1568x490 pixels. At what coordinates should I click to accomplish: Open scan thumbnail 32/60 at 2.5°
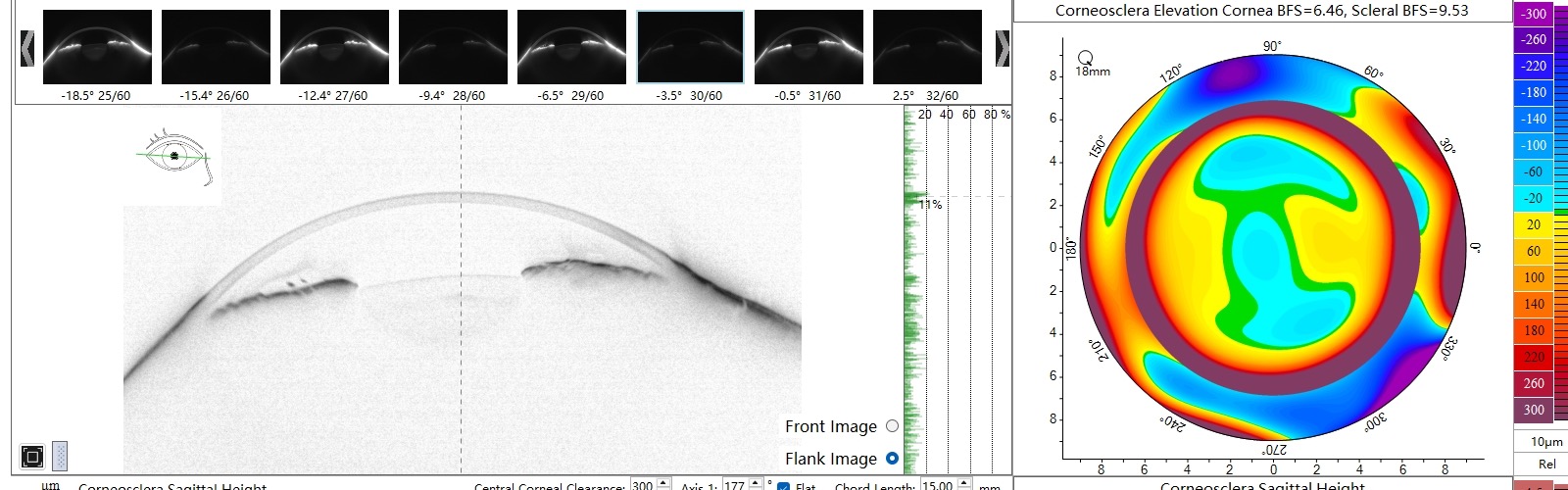pos(927,47)
